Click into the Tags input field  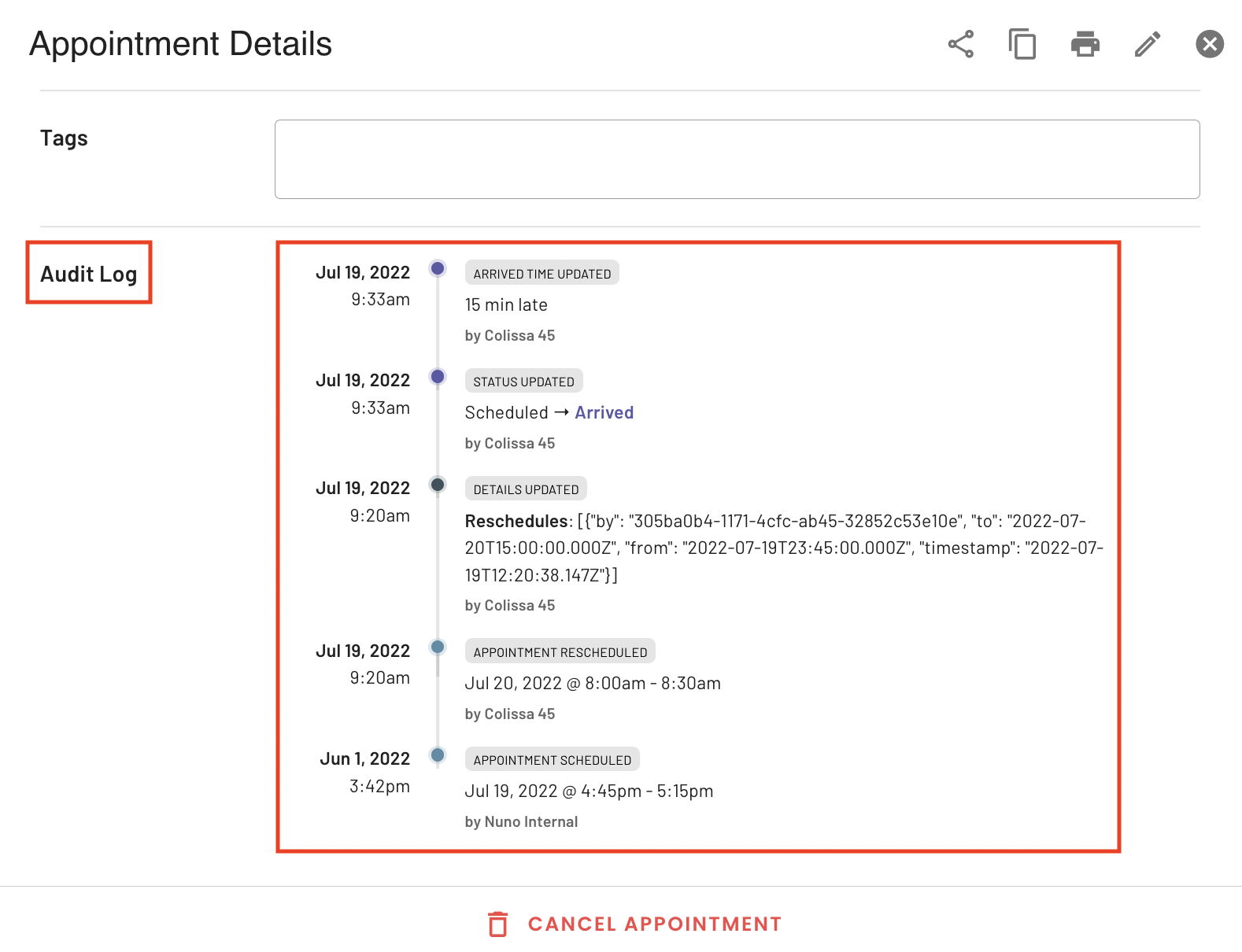737,159
